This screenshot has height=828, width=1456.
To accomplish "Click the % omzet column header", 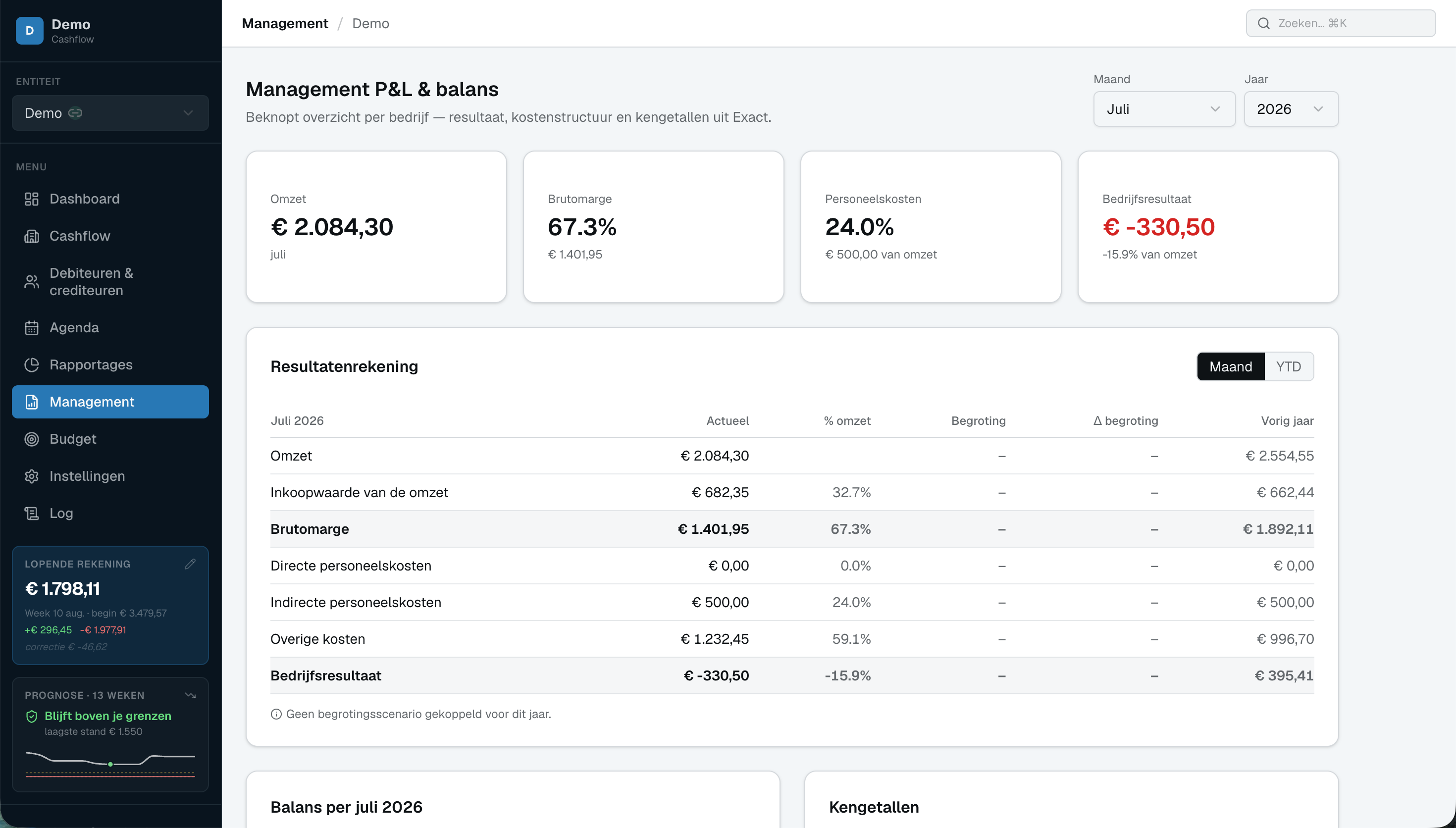I will [847, 421].
